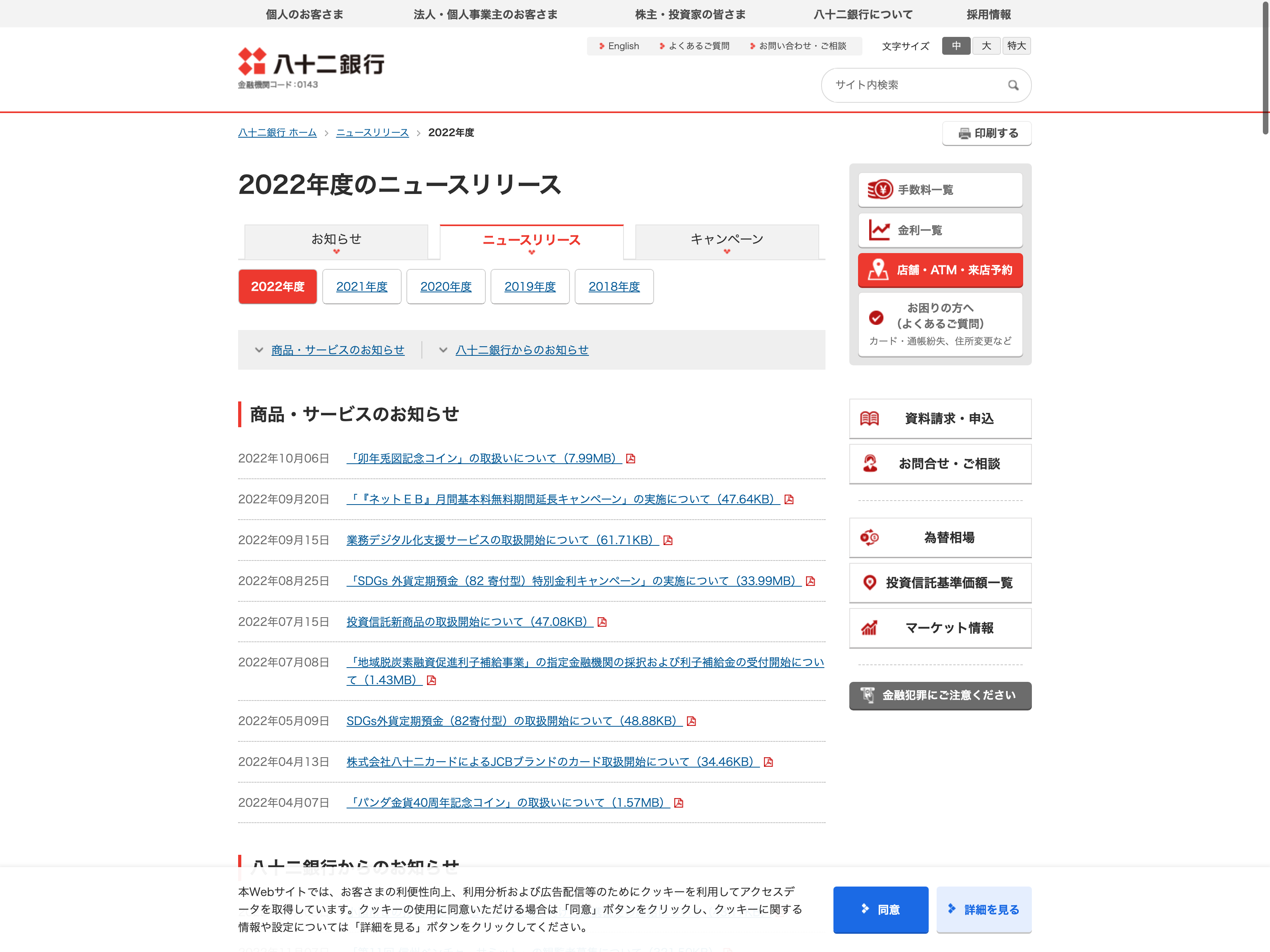Set font size to 大
Image resolution: width=1270 pixels, height=952 pixels.
pos(986,46)
